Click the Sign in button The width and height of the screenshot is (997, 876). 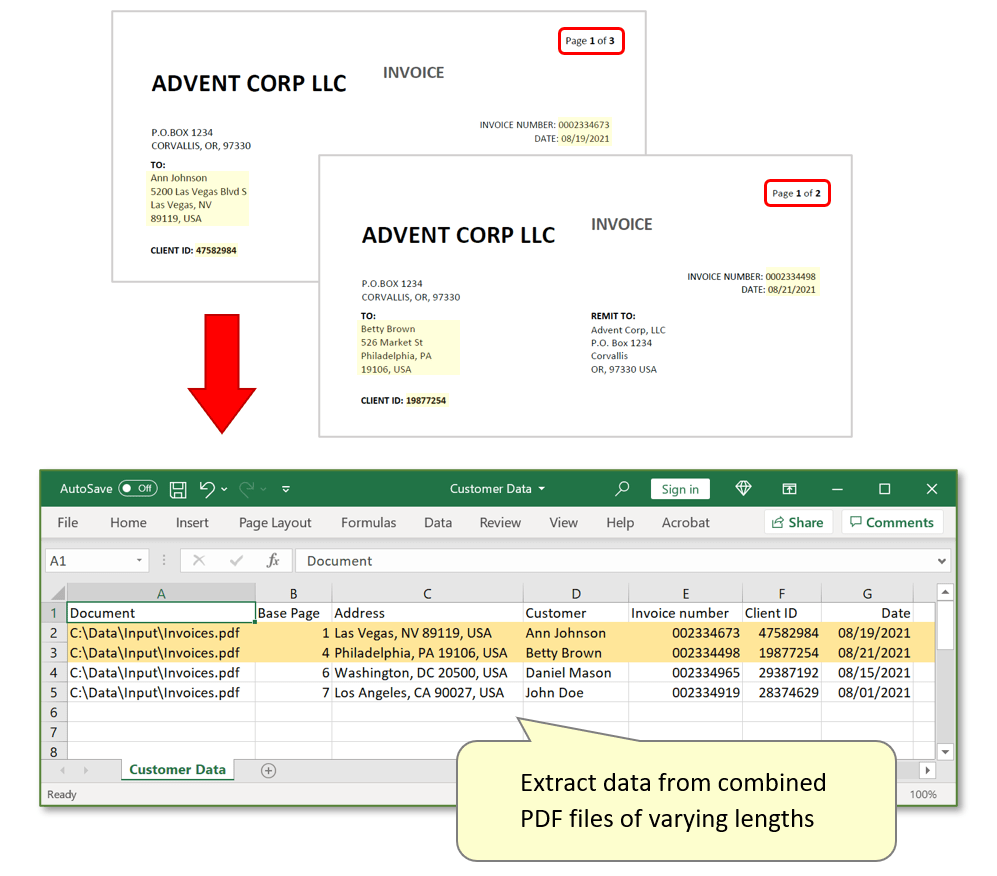(680, 489)
